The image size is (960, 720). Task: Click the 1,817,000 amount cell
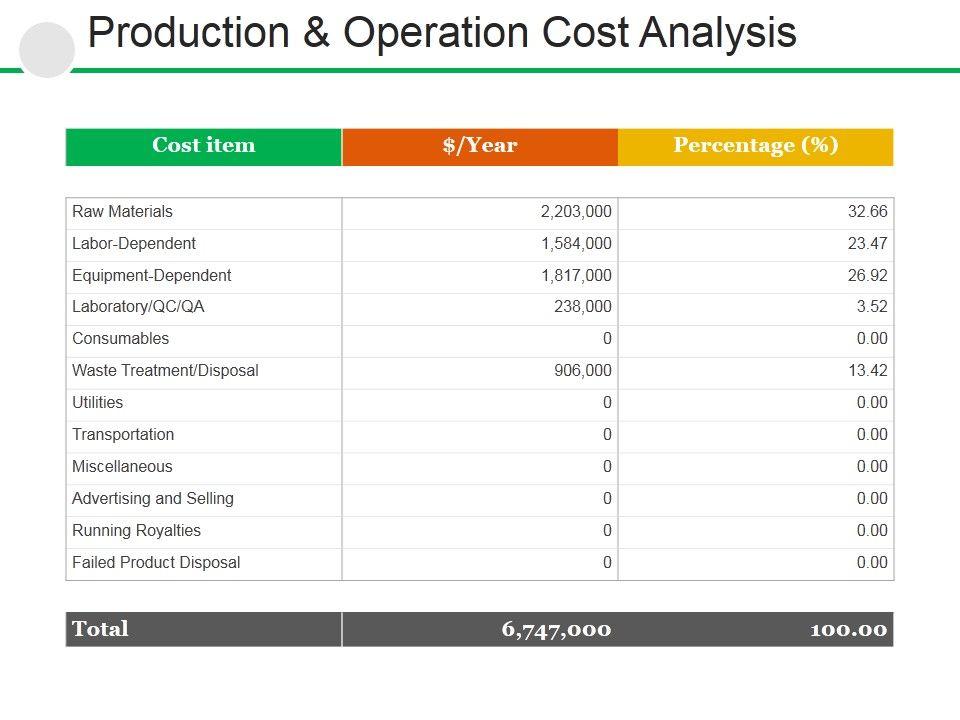(x=575, y=276)
